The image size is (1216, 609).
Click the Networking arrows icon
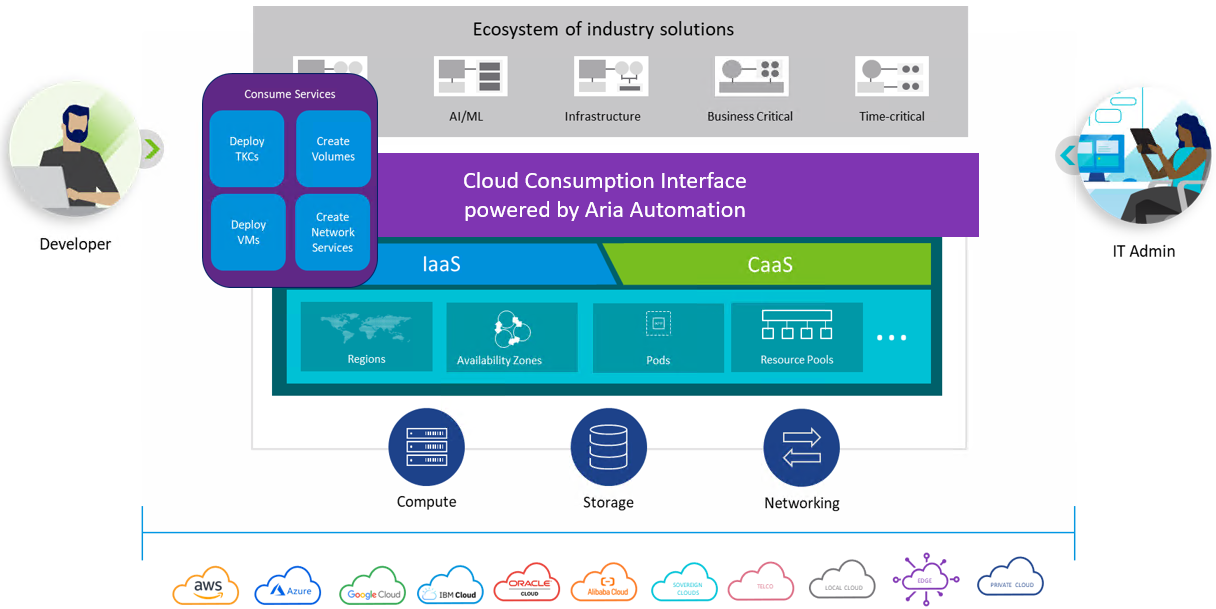(x=801, y=447)
